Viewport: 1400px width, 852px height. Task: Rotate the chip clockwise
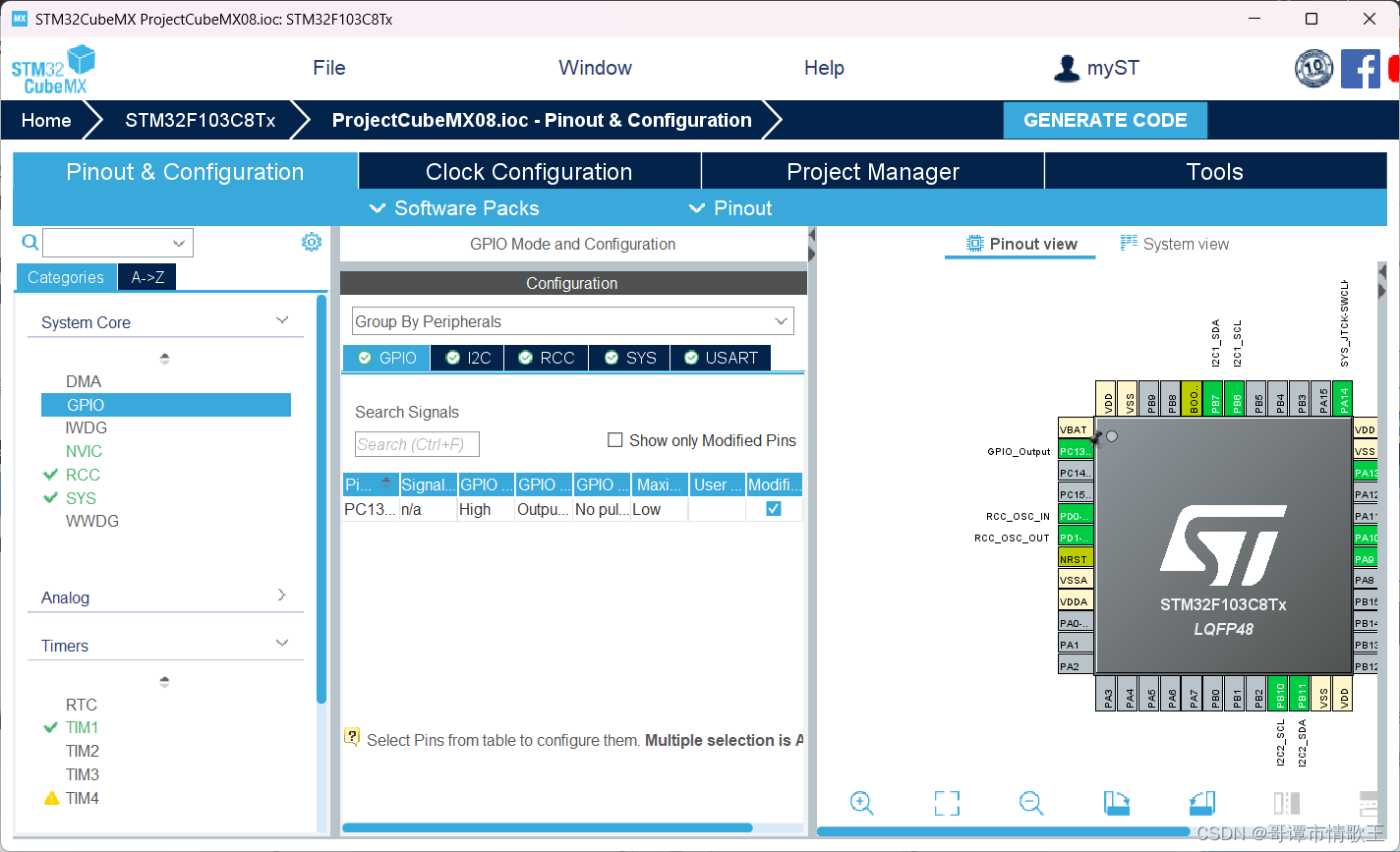[x=1117, y=803]
